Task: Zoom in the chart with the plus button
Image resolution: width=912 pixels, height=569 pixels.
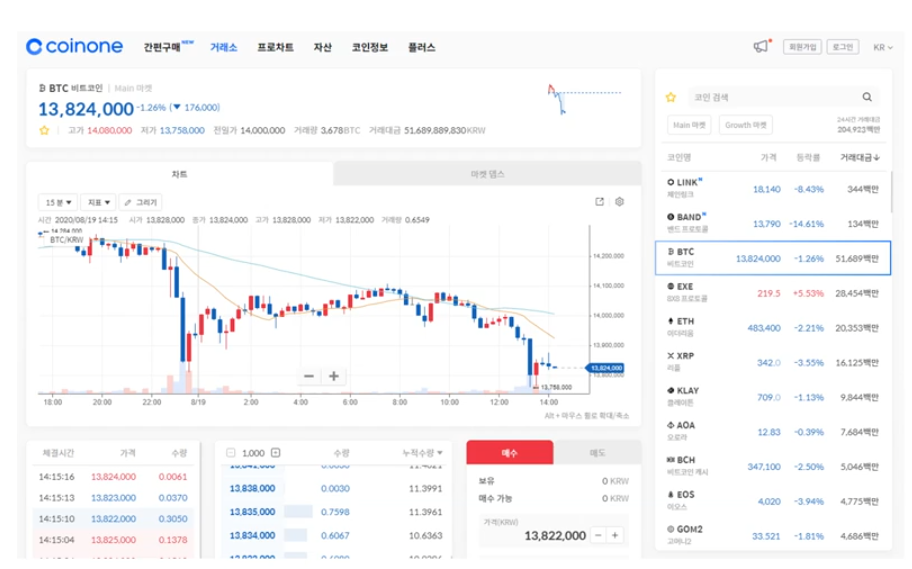Action: 334,376
